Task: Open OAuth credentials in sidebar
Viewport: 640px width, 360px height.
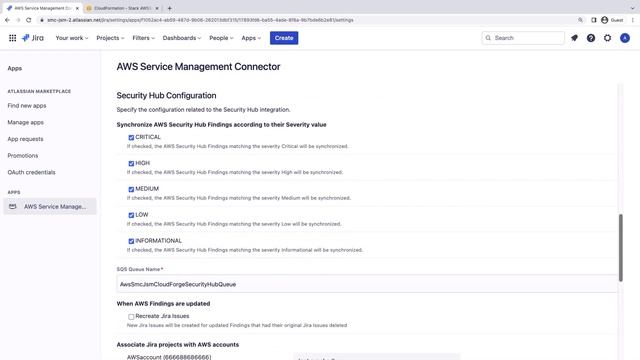Action: coord(31,172)
